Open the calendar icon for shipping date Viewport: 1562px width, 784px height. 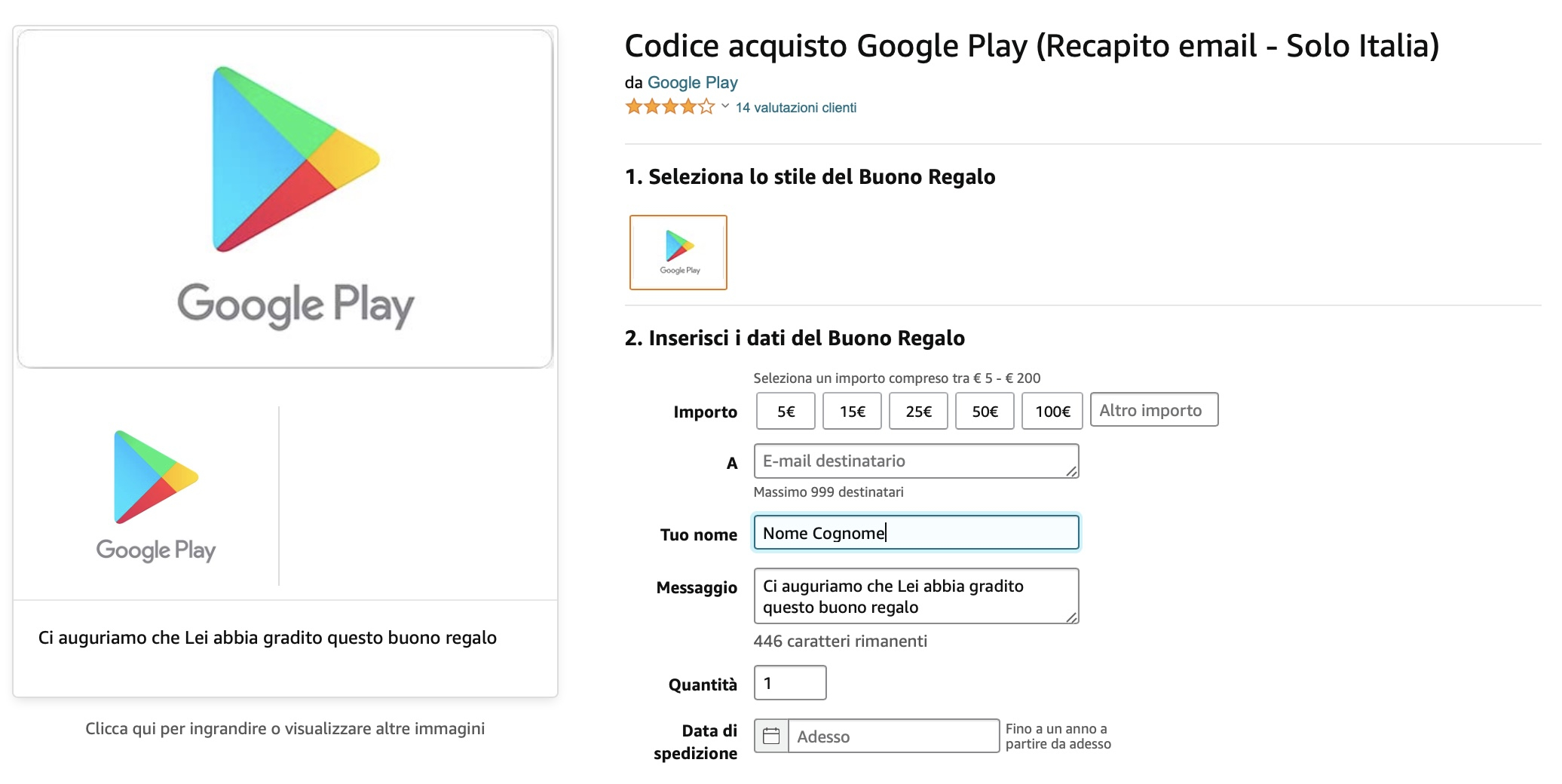[x=772, y=737]
